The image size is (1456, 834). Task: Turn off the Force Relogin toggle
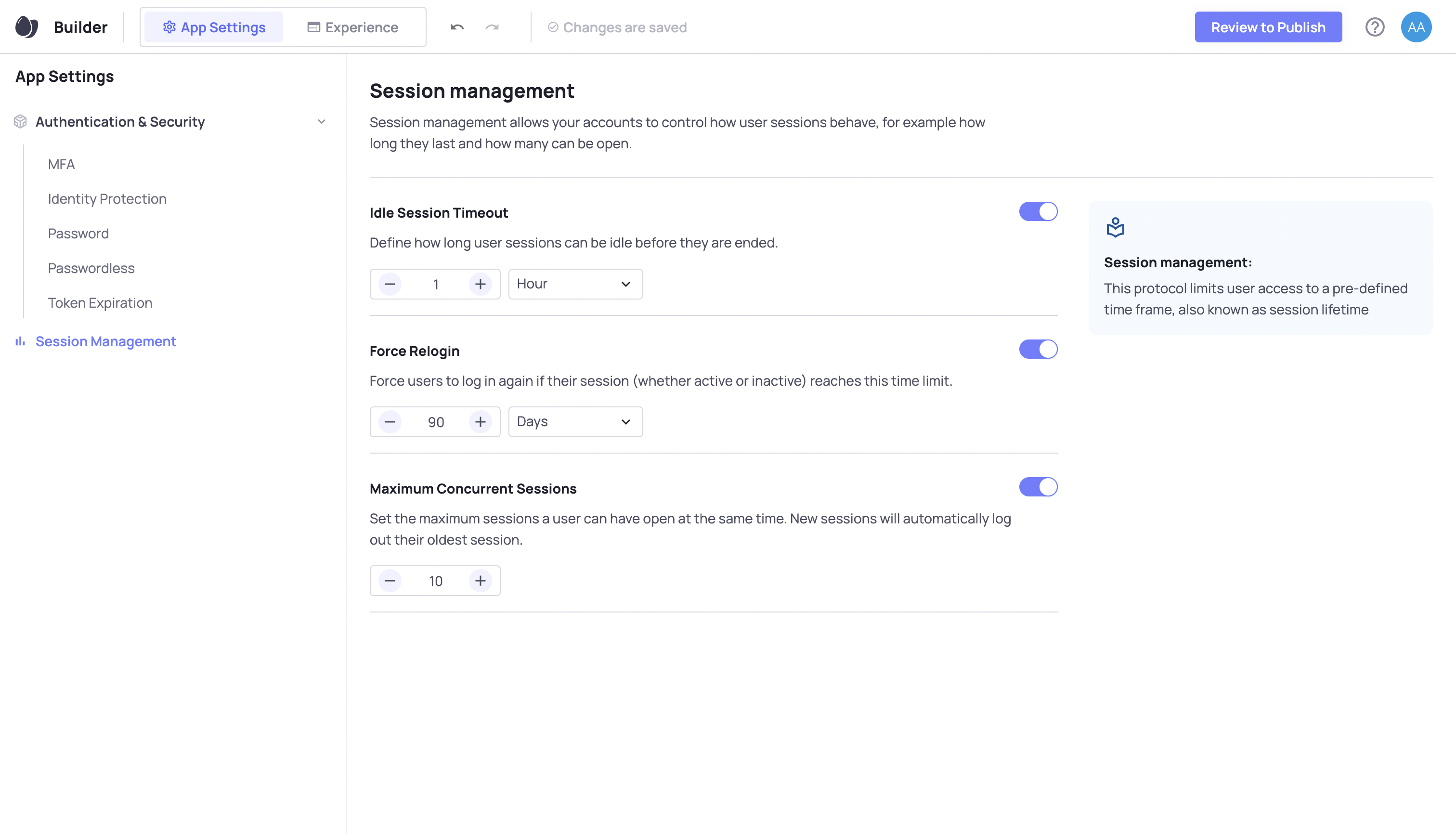click(x=1038, y=350)
